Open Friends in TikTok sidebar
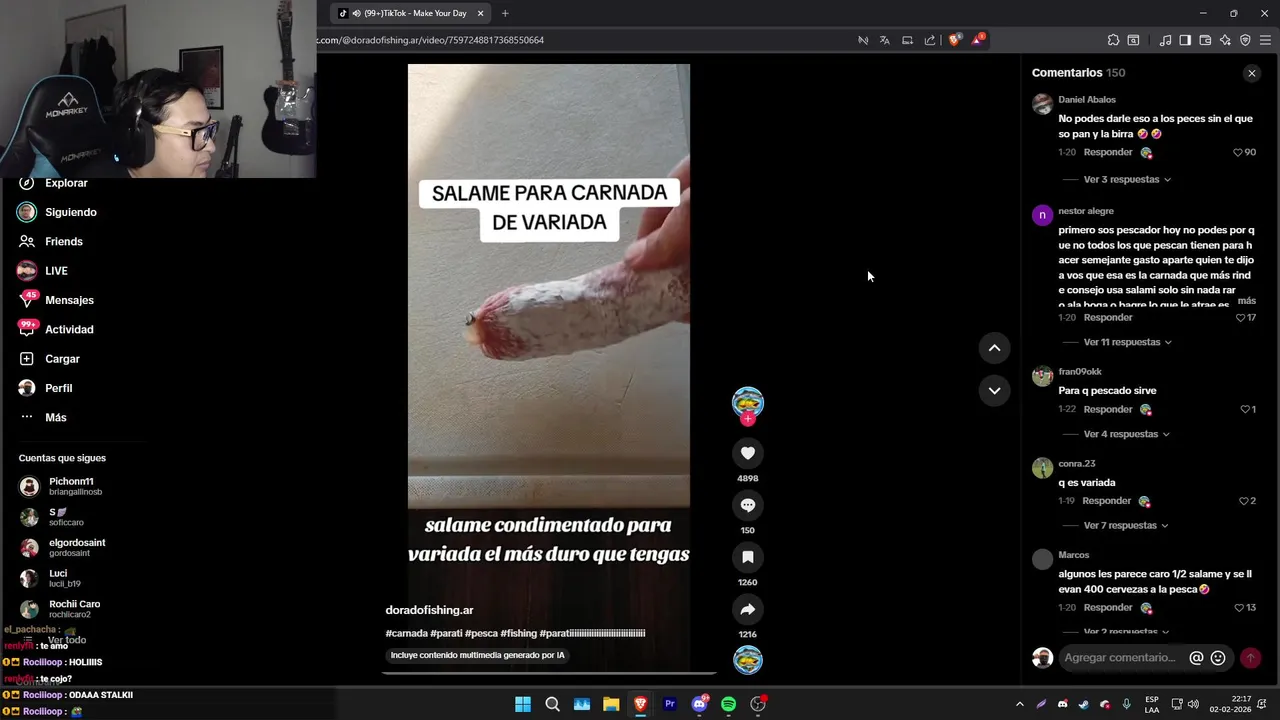 (64, 241)
